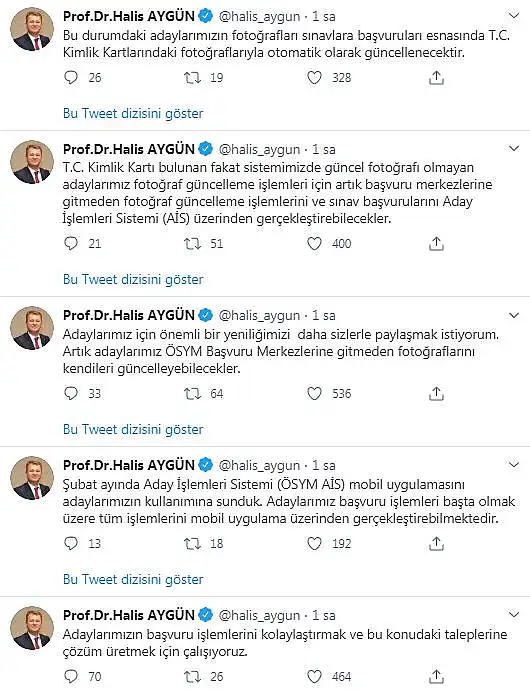Share the tweet about T.C. Kimlik Kartlarındaki fotoğraflar
Viewport: 530px width, 695px height.
pos(436,78)
